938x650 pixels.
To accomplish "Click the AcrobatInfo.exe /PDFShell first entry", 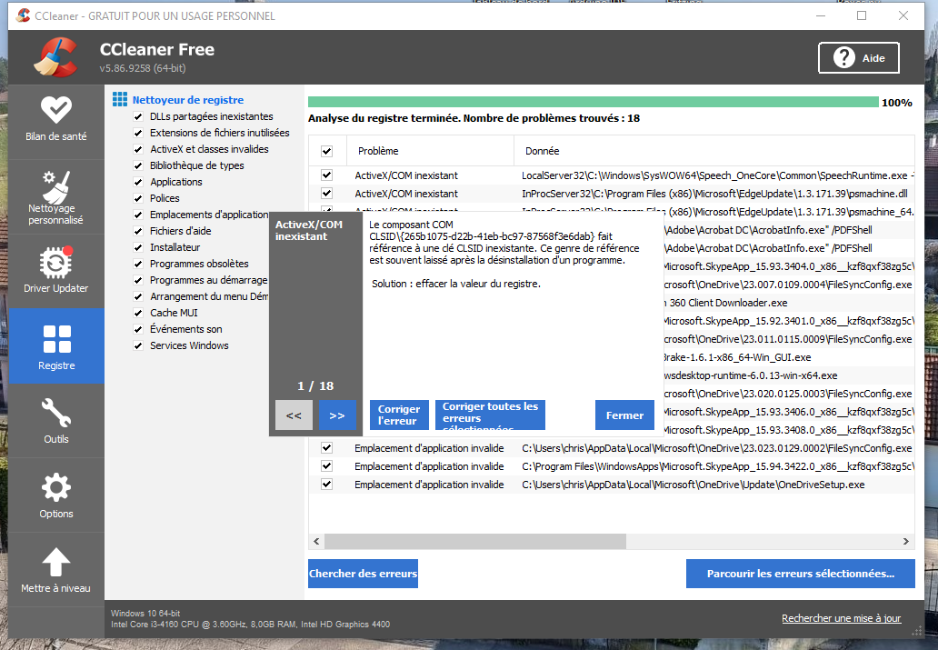I will click(768, 230).
